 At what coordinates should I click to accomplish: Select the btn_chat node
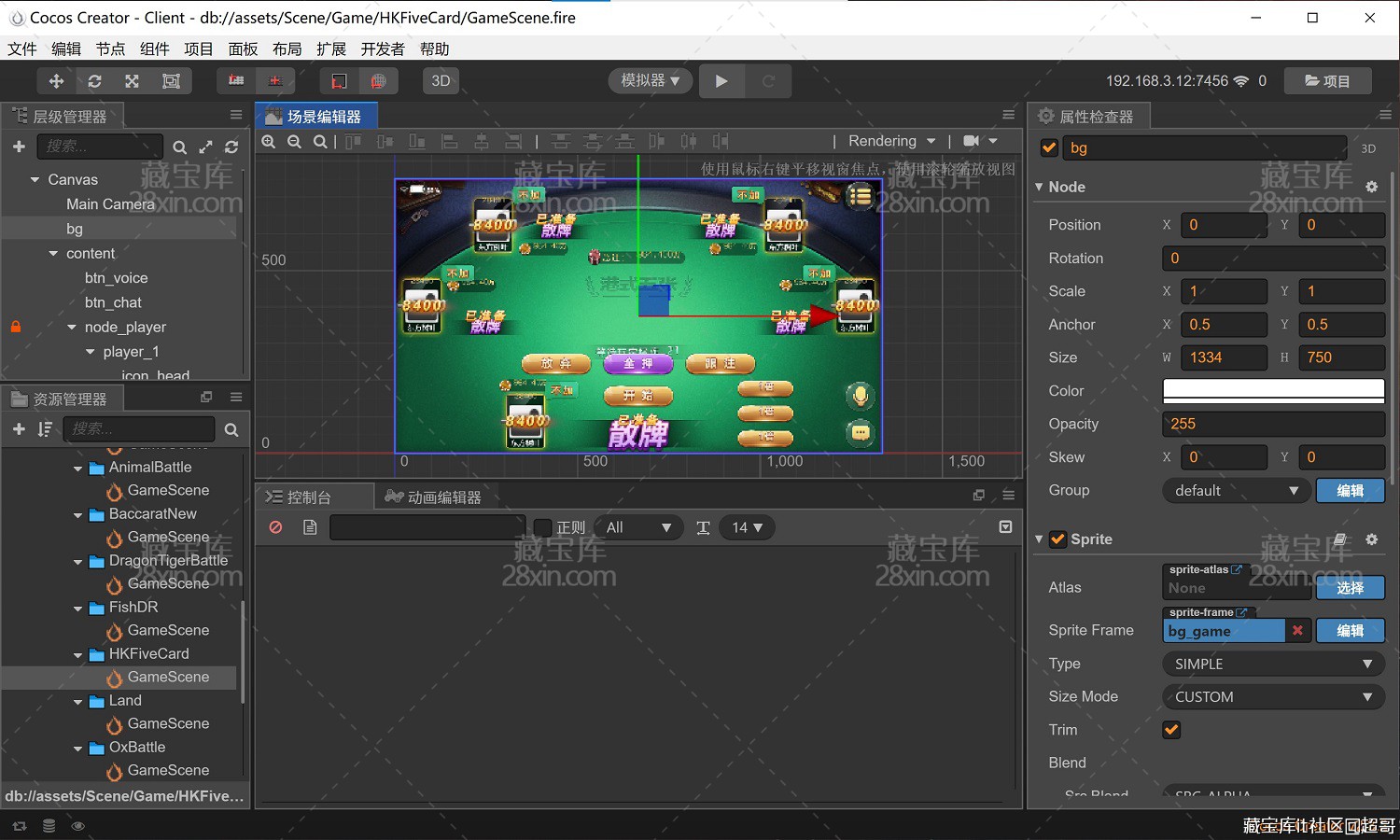coord(113,302)
